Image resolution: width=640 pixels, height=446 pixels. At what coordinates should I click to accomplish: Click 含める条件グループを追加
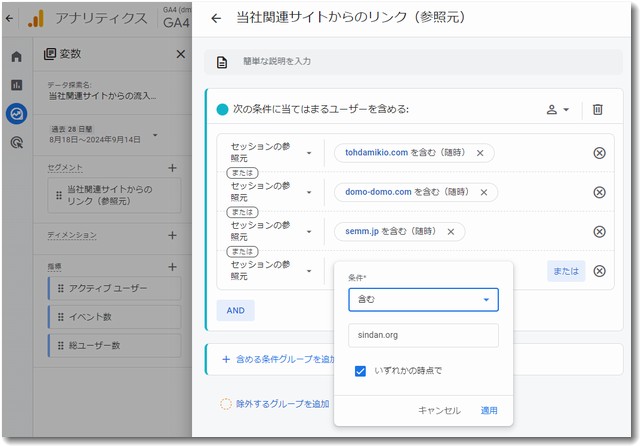(277, 358)
